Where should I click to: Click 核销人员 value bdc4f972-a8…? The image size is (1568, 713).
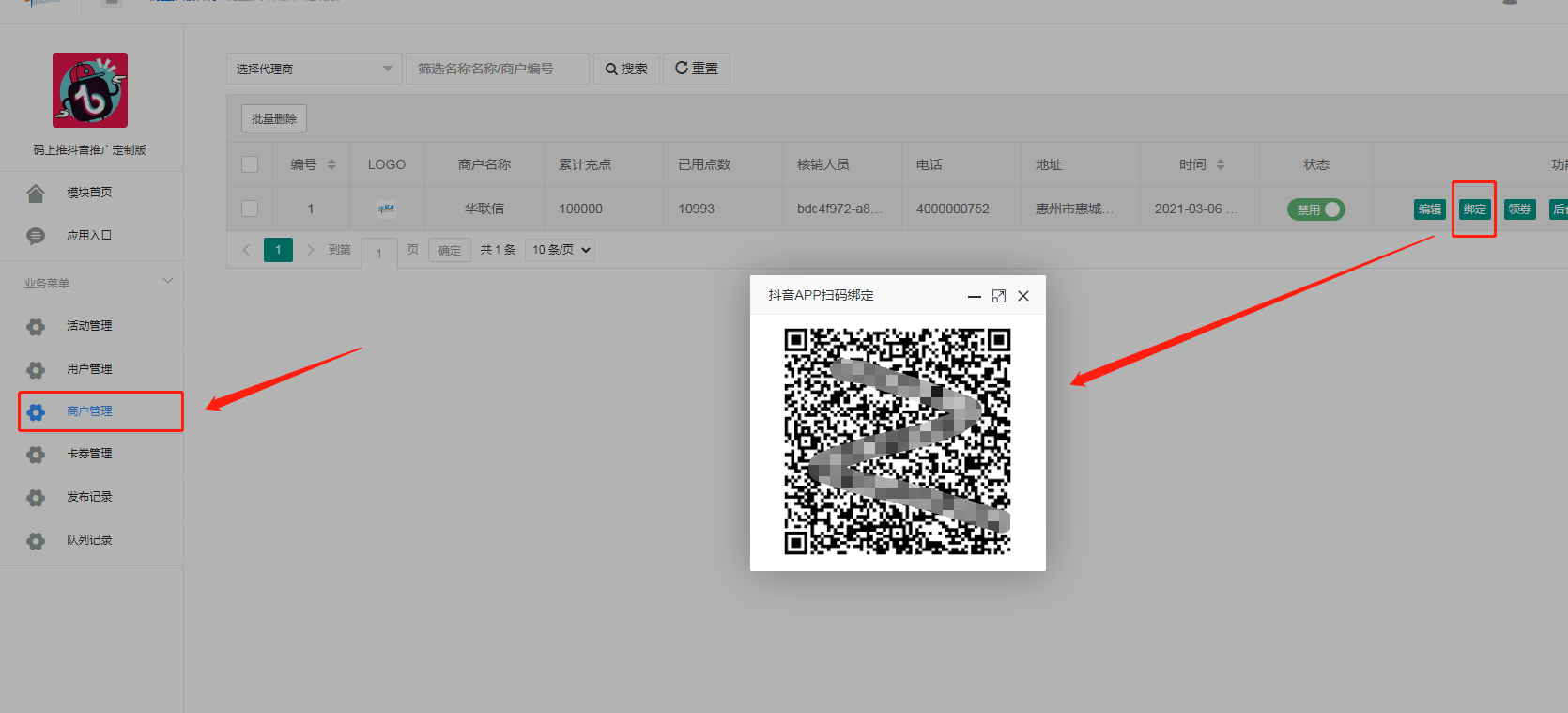(840, 209)
